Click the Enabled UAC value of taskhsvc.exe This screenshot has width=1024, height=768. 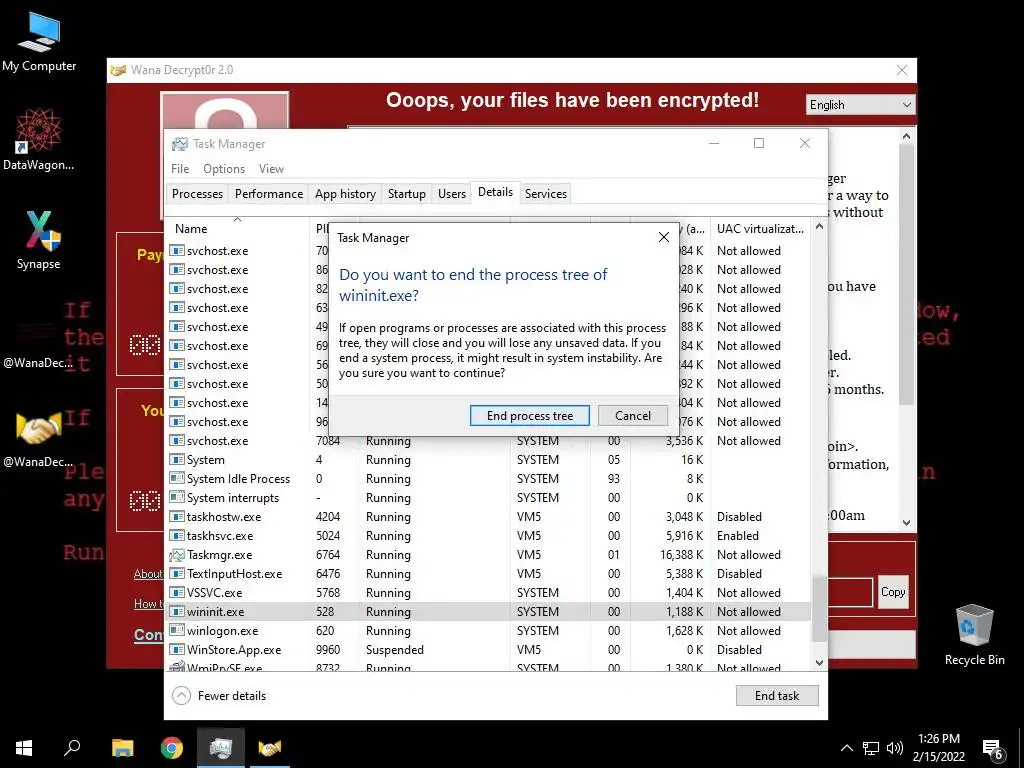[x=738, y=536]
